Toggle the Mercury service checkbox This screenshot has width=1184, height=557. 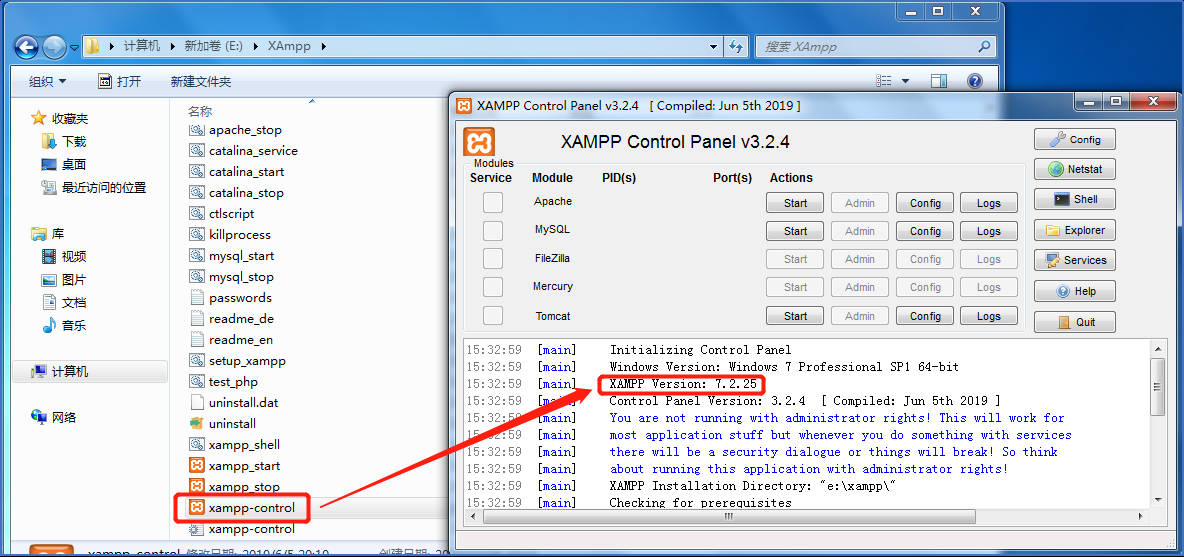pyautogui.click(x=492, y=287)
